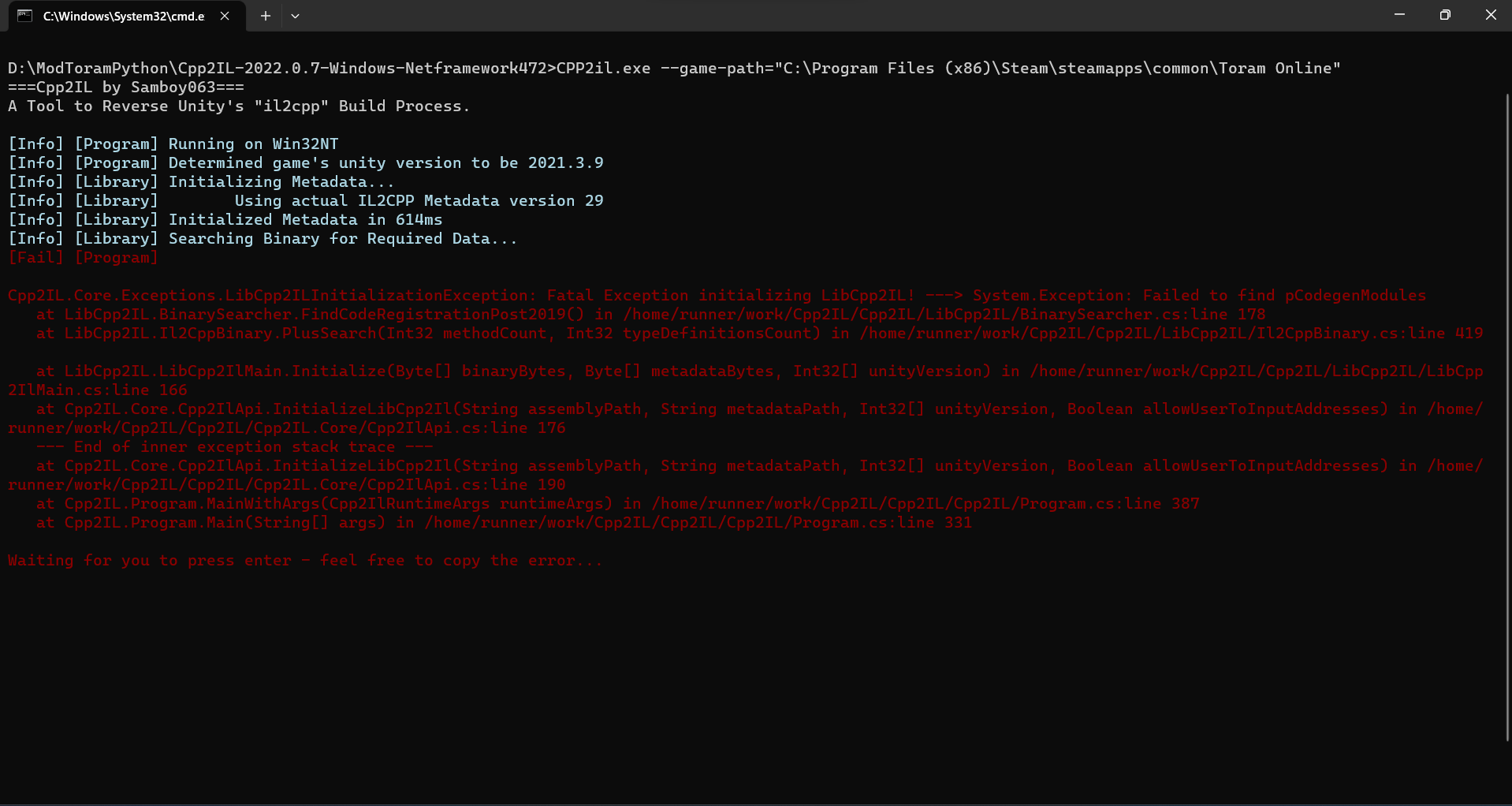
Task: Open a new terminal tab with the plus icon
Action: (265, 16)
